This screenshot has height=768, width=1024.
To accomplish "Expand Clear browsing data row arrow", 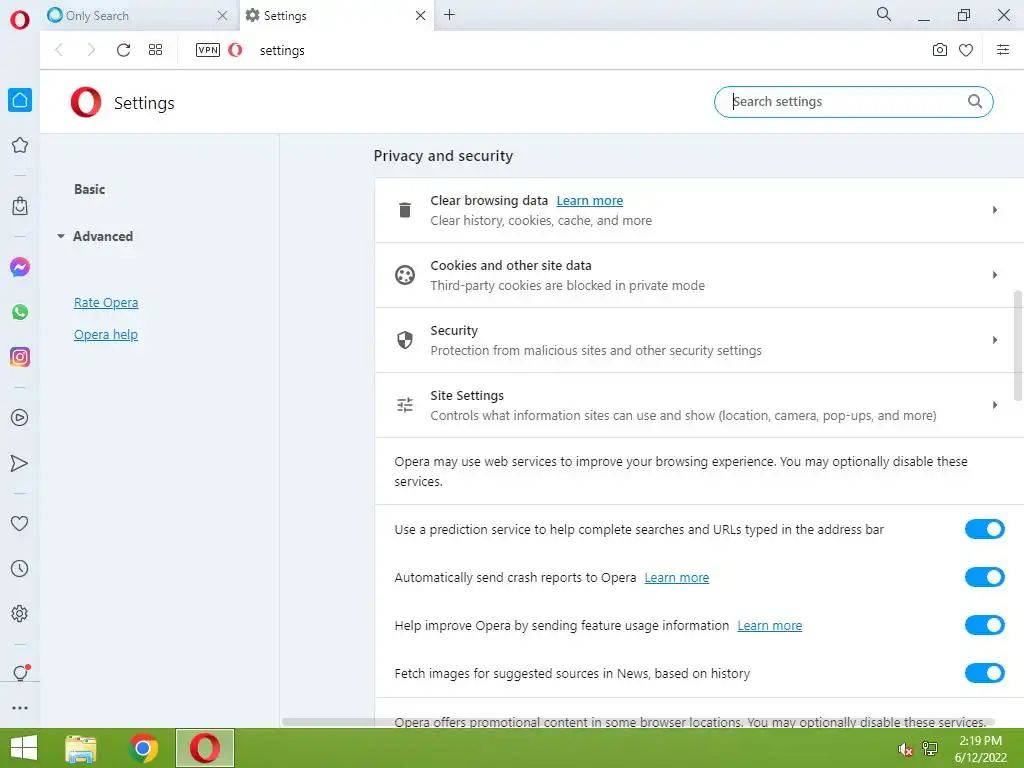I will click(995, 210).
